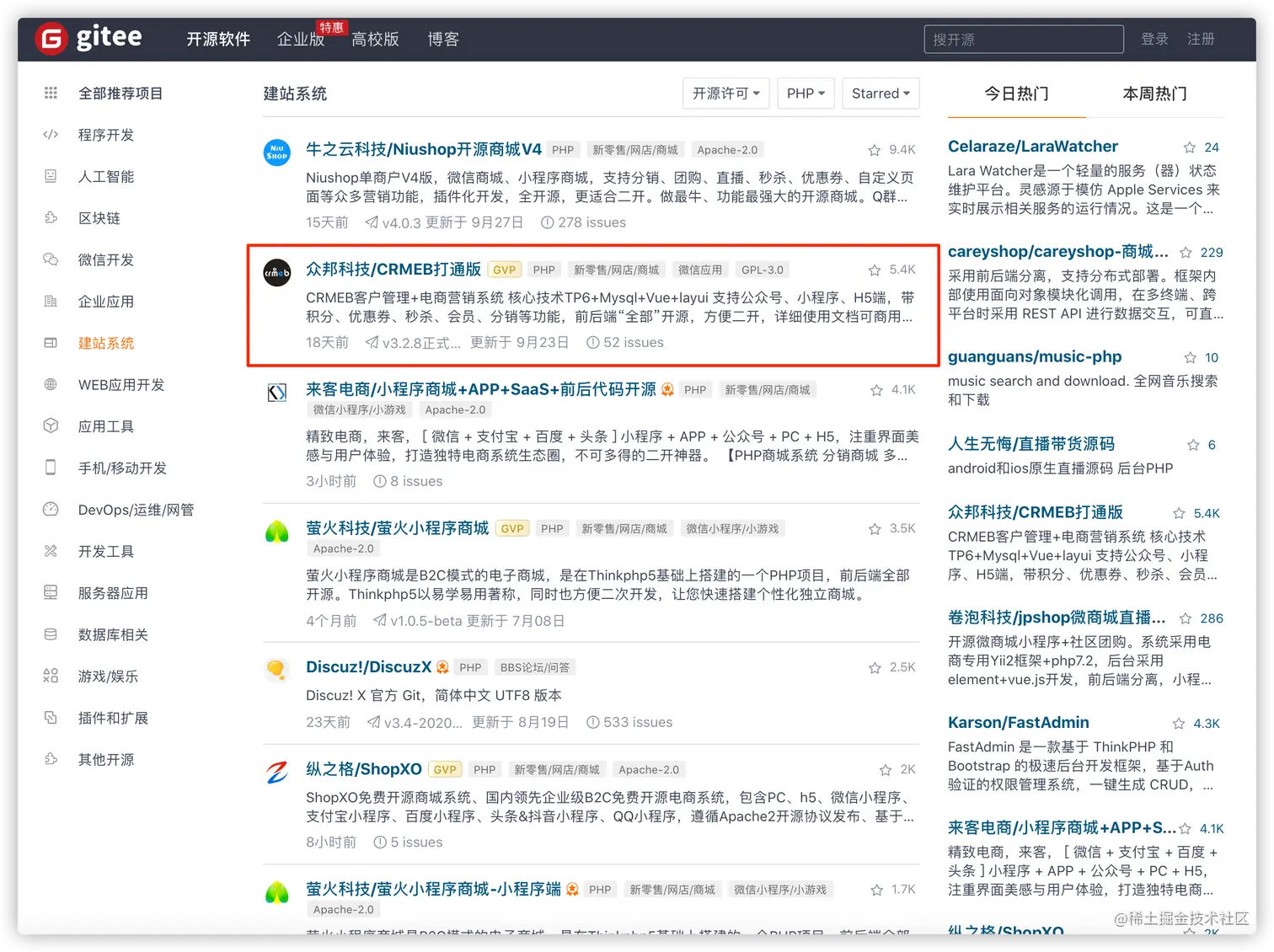Click the 登录 link

point(1154,39)
